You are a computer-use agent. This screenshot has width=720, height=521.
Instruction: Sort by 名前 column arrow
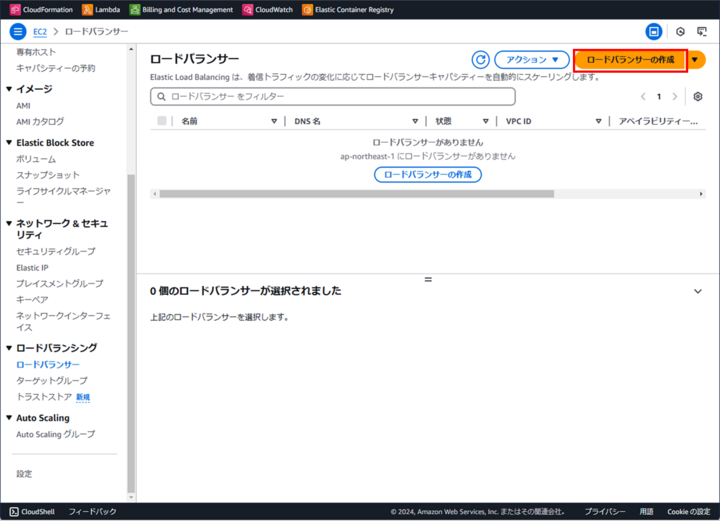[274, 121]
